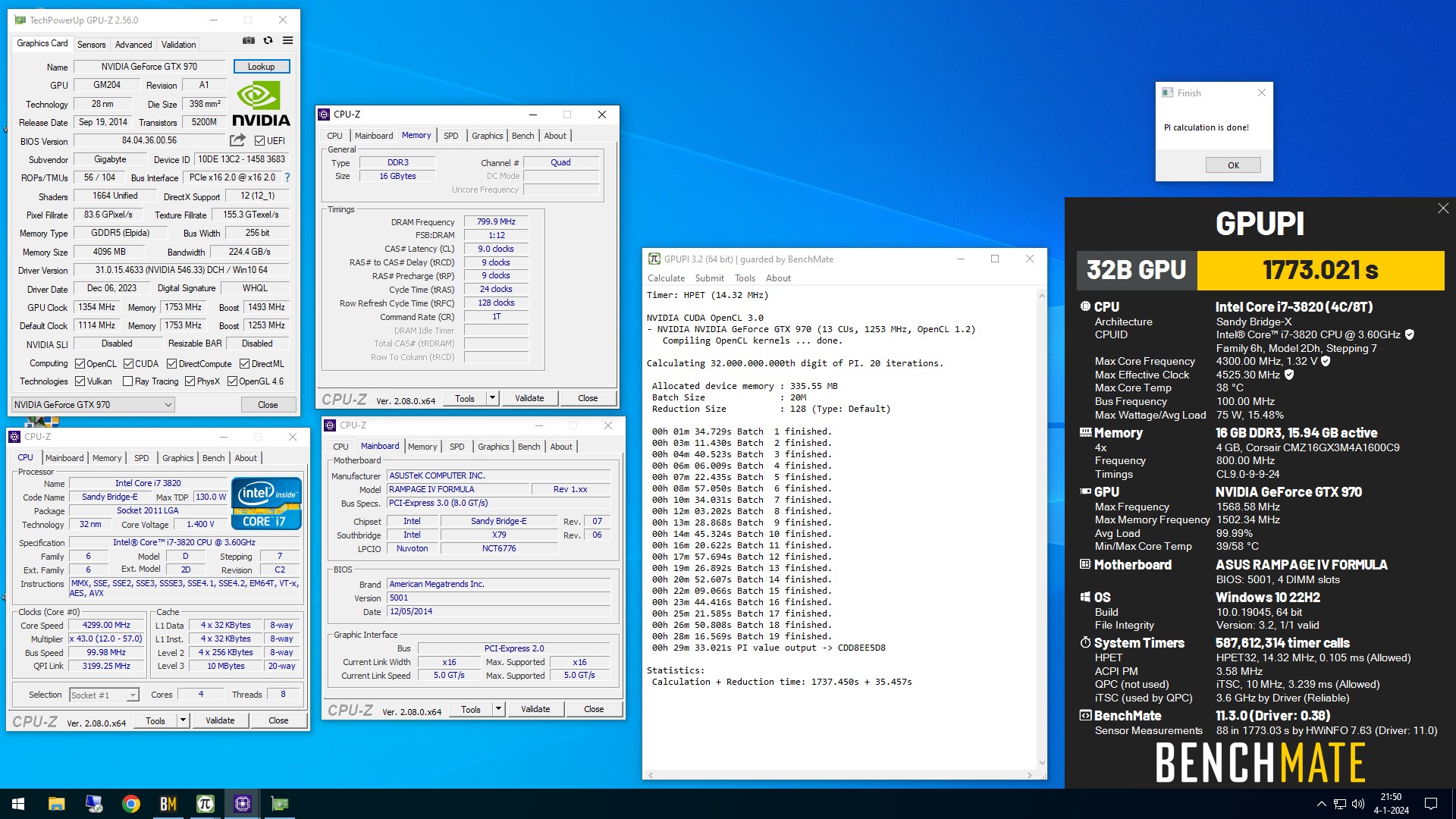
Task: Open the Advanced tab in GPU-Z
Action: tap(133, 45)
